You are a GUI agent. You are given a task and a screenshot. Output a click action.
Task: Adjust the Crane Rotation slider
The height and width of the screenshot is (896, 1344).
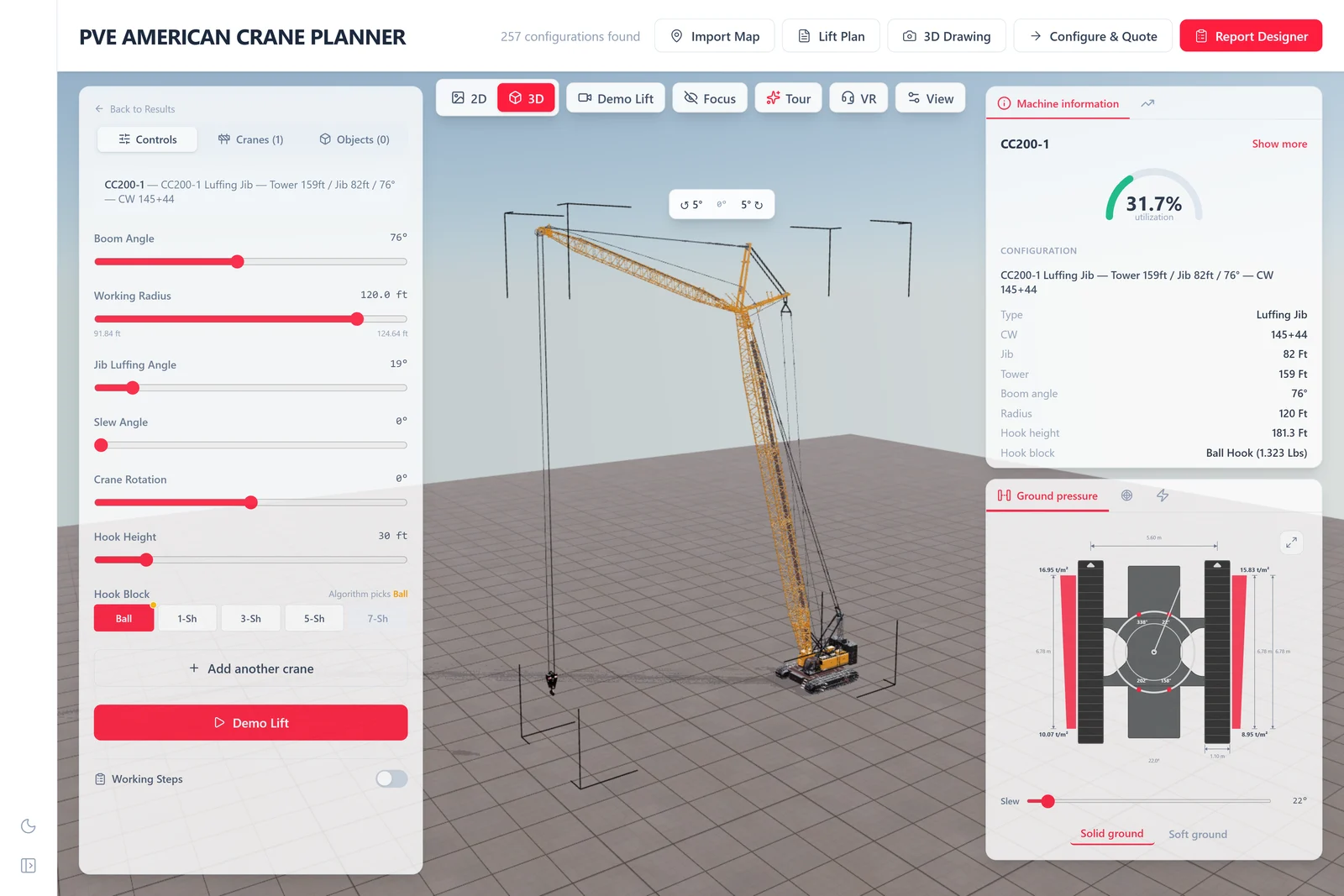point(250,502)
